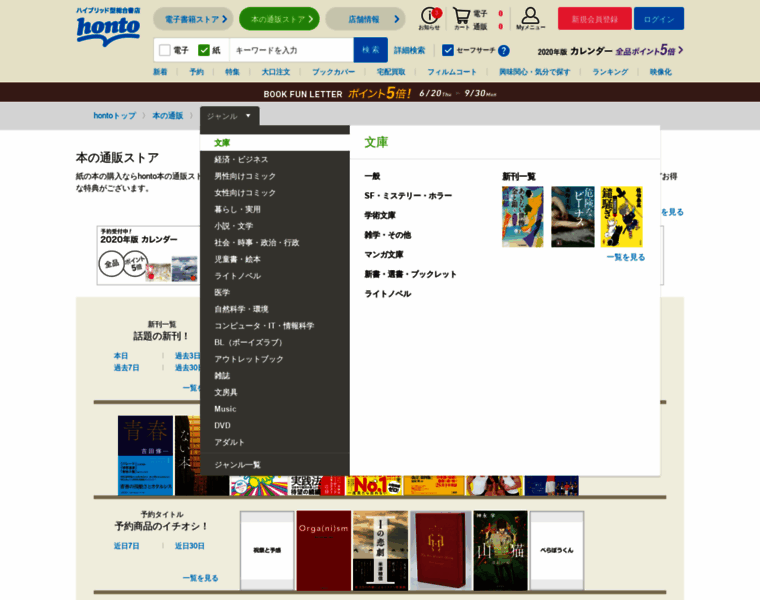Open the Orga(ni)sm book cover
Image resolution: width=760 pixels, height=600 pixels.
click(323, 551)
